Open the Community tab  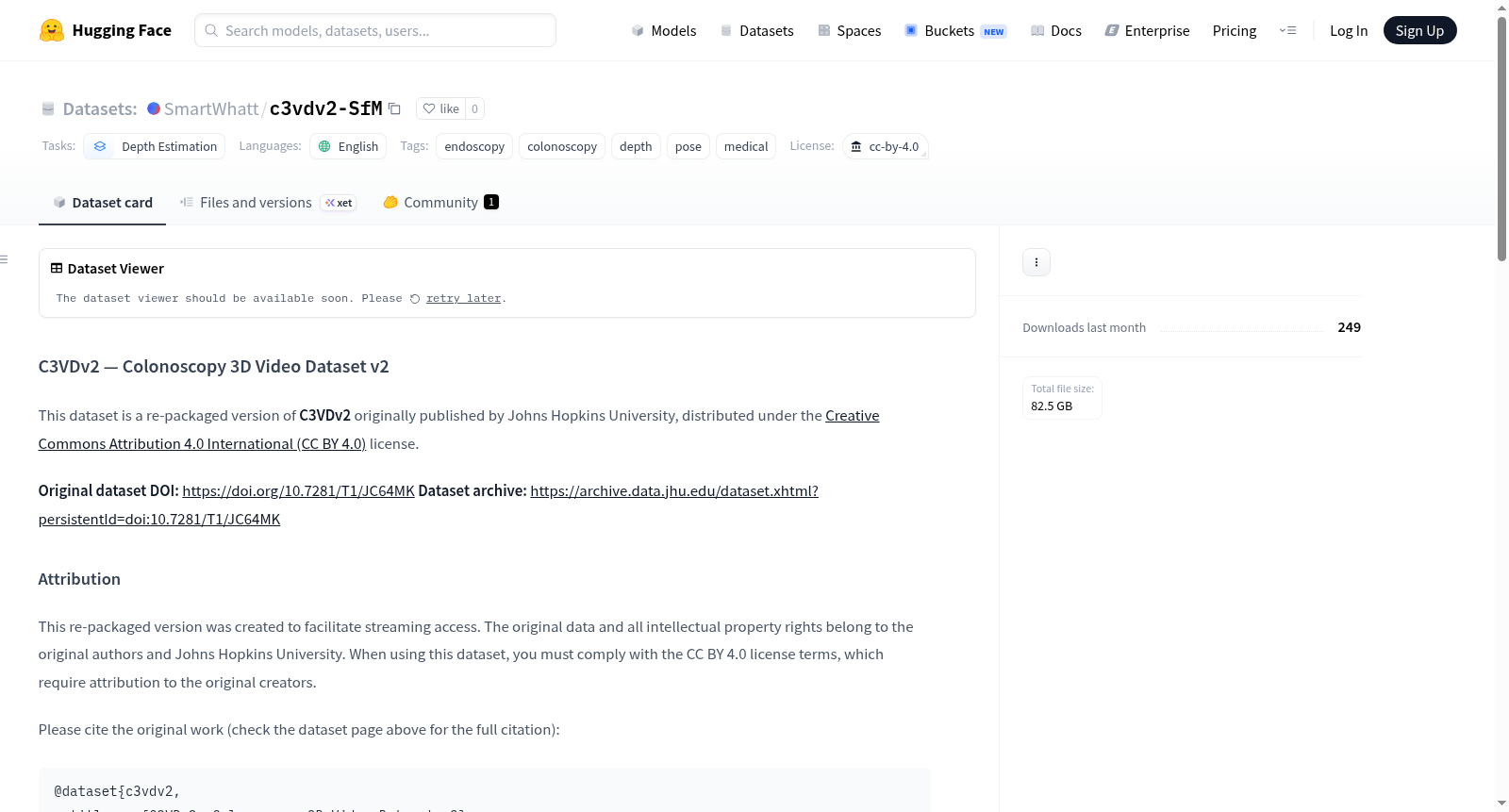[440, 203]
